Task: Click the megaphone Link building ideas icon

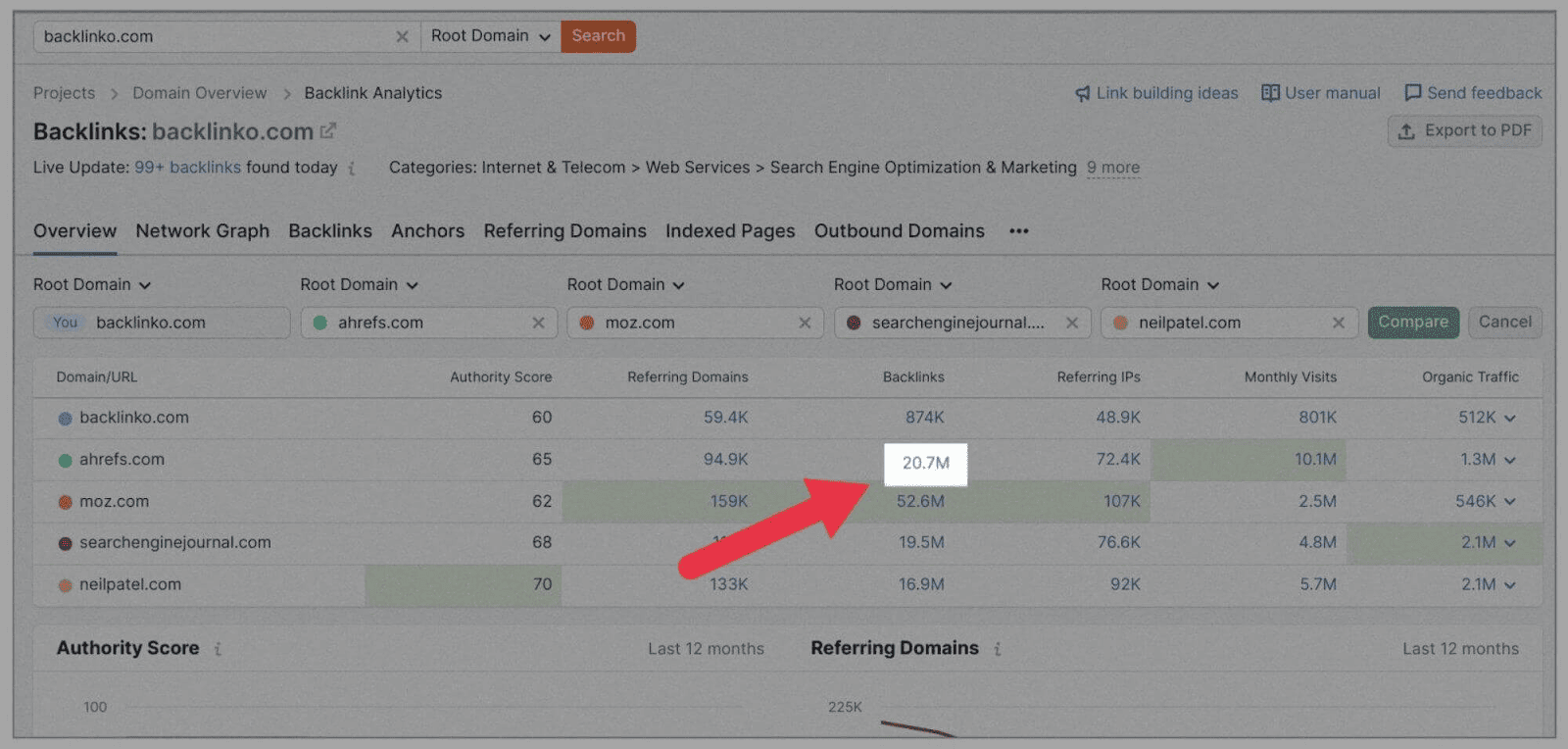Action: click(1083, 93)
